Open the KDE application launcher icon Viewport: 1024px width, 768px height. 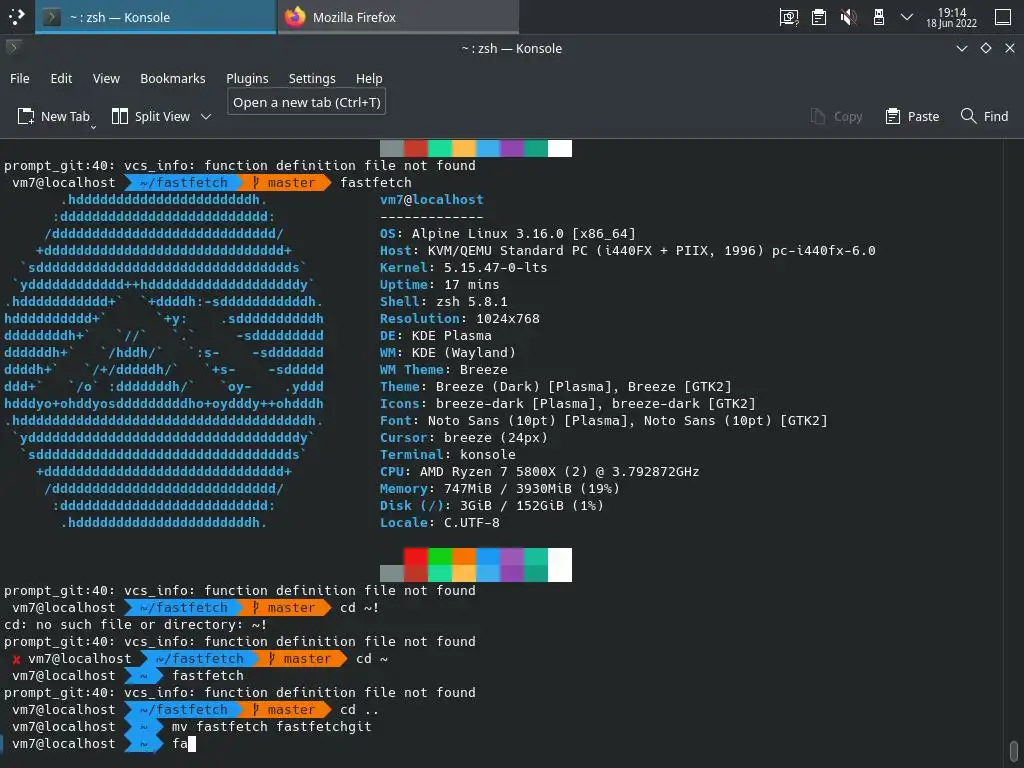[x=16, y=16]
